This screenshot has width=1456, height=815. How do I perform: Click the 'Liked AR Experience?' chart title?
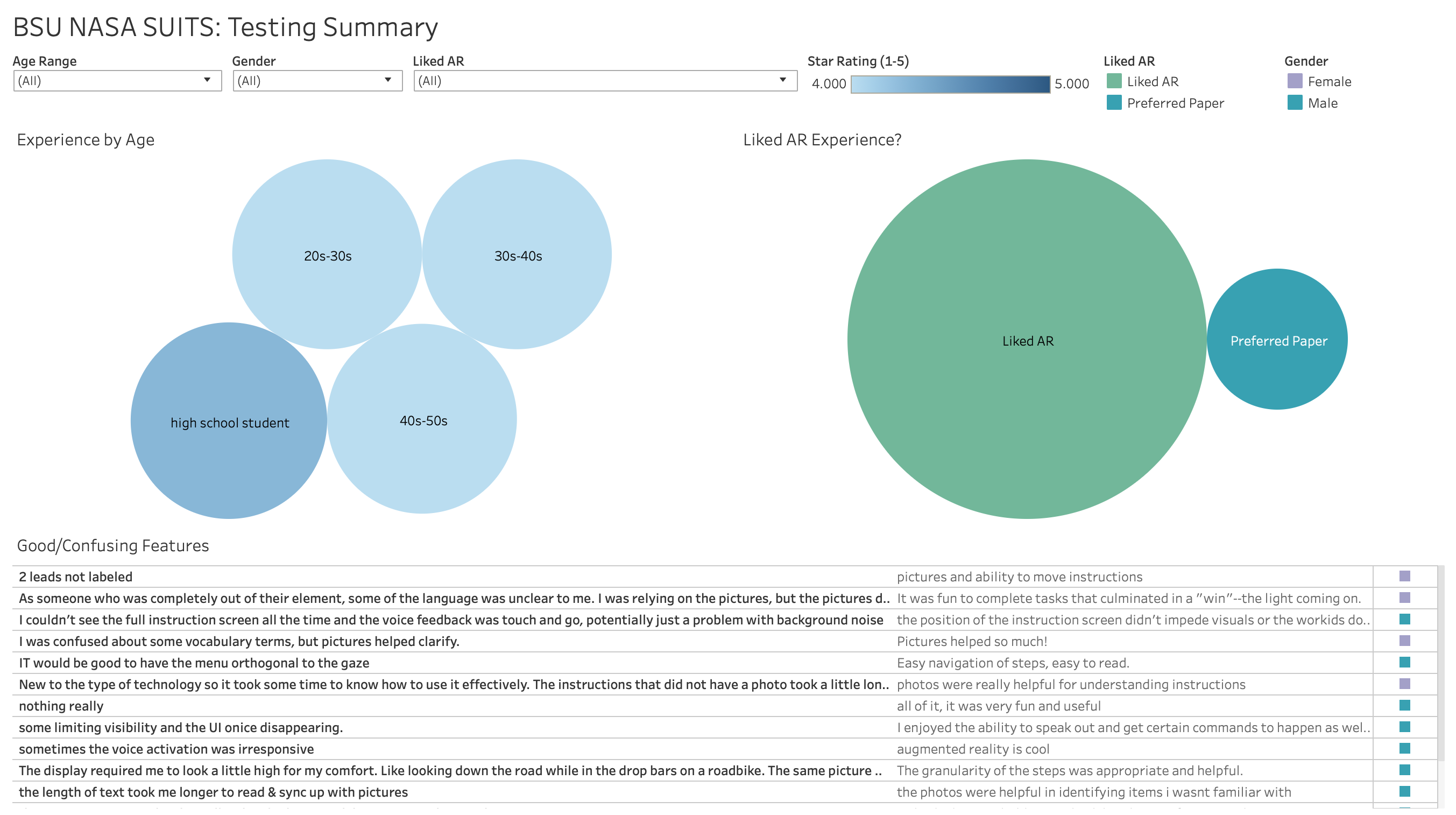pyautogui.click(x=822, y=140)
